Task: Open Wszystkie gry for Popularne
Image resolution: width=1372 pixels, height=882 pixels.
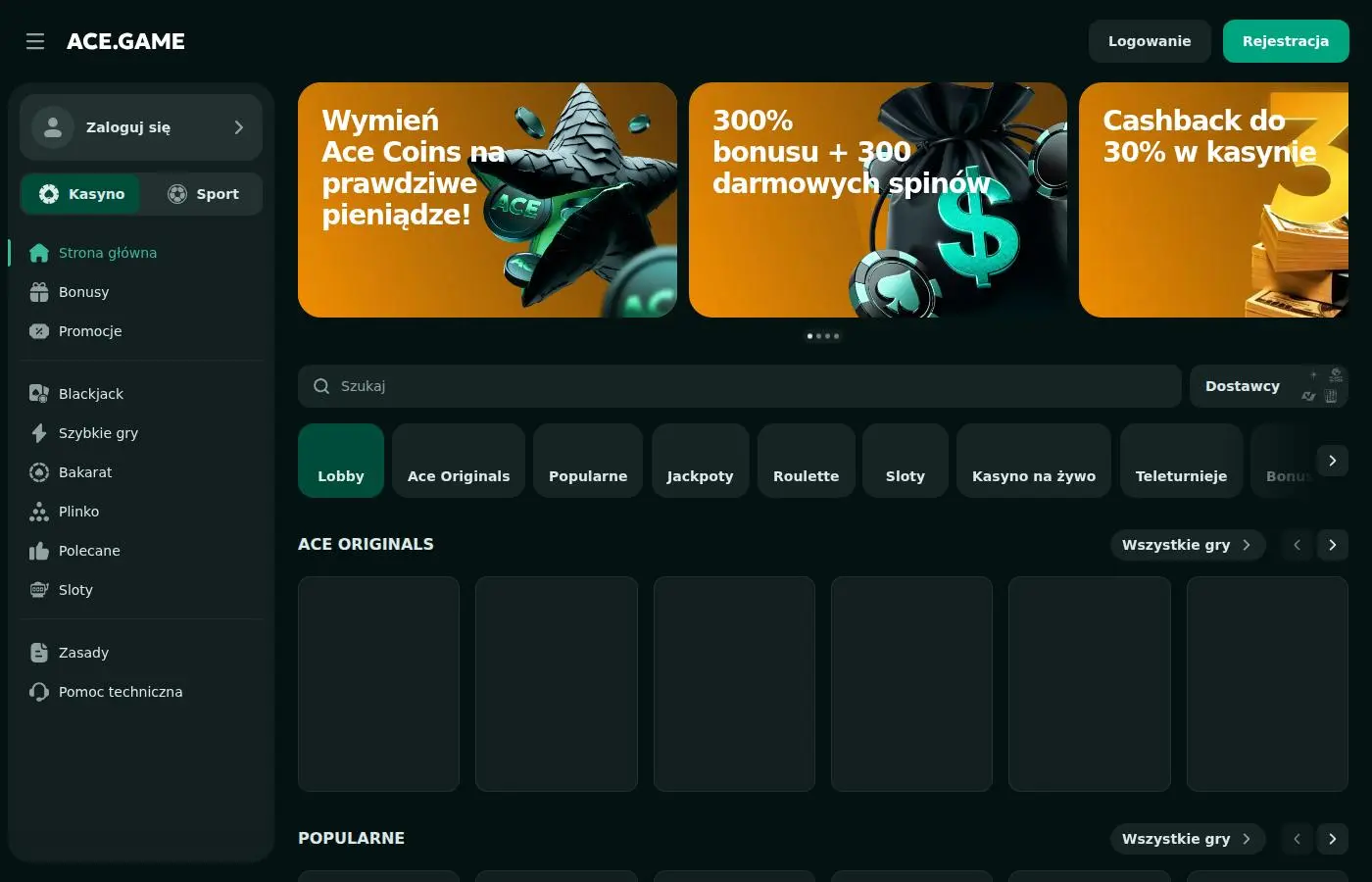Action: click(x=1188, y=839)
